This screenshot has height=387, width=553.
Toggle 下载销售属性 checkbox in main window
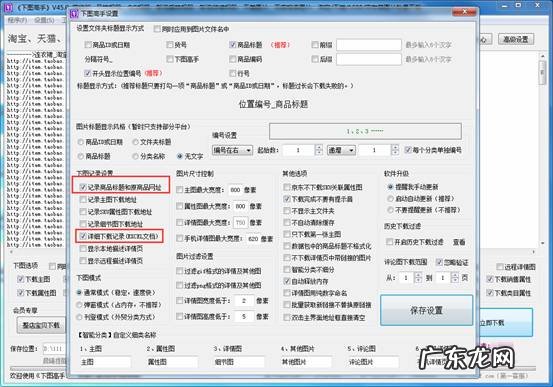click(x=490, y=279)
